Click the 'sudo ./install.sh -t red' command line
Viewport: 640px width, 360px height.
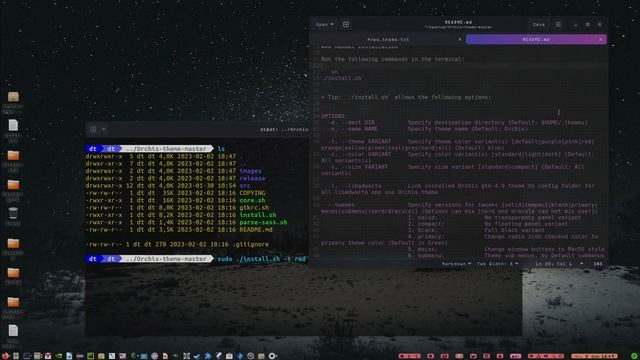(x=262, y=259)
